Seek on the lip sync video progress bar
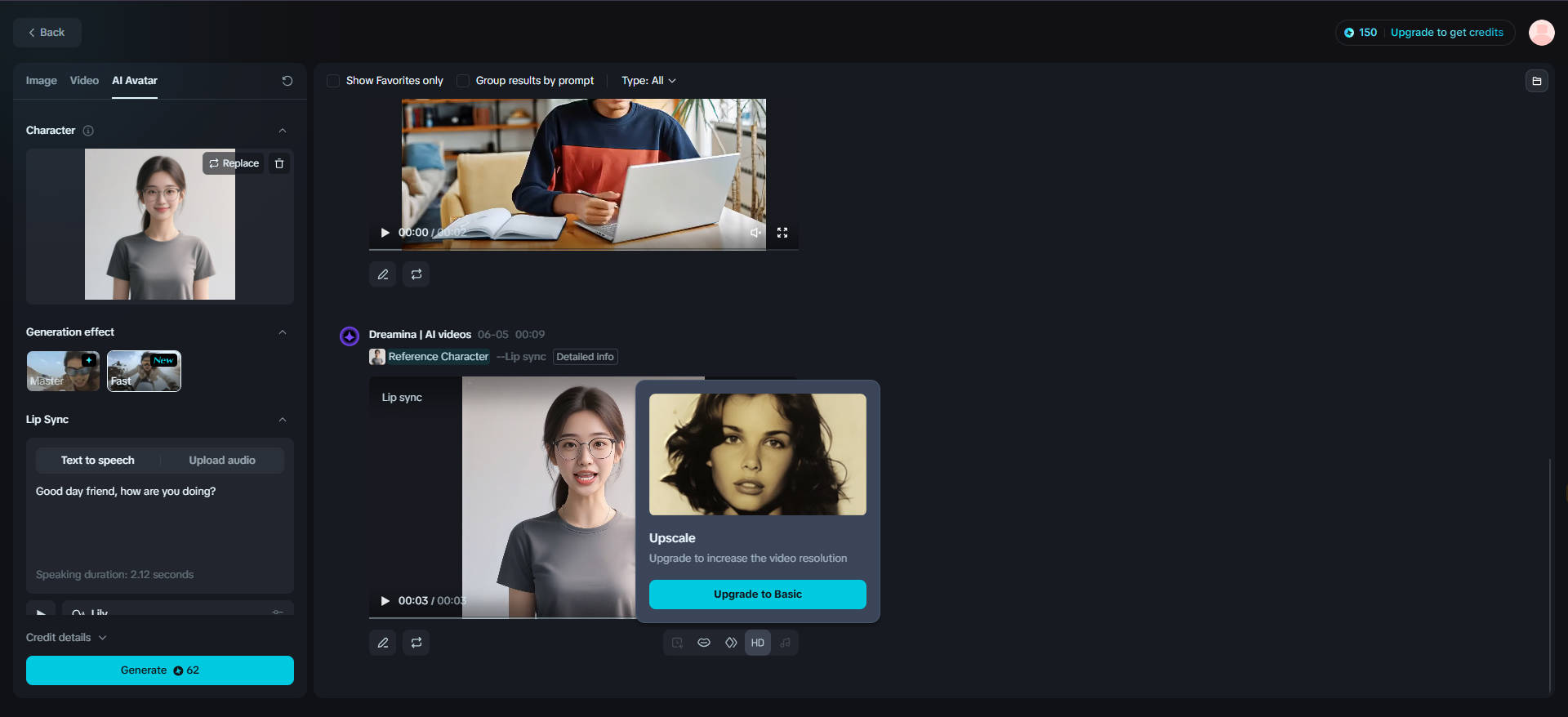 [502, 617]
